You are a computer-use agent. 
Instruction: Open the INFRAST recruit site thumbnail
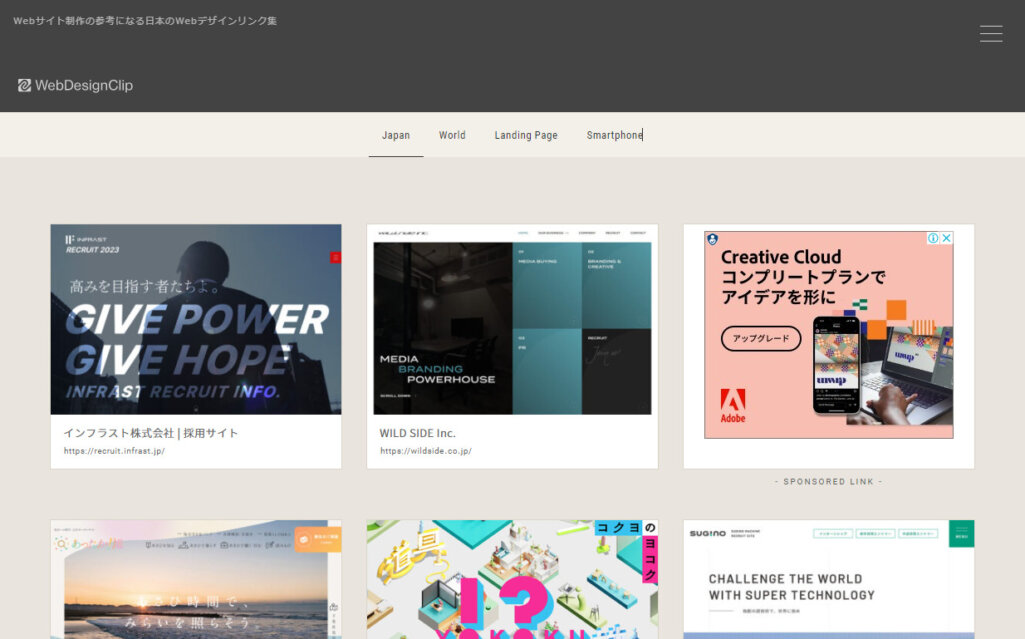pyautogui.click(x=195, y=320)
